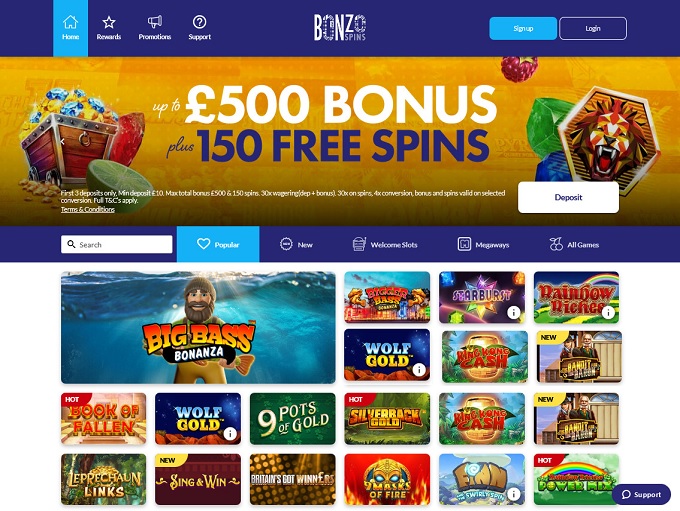Open the Promotions megaphone icon
The width and height of the screenshot is (680, 511).
coord(155,22)
